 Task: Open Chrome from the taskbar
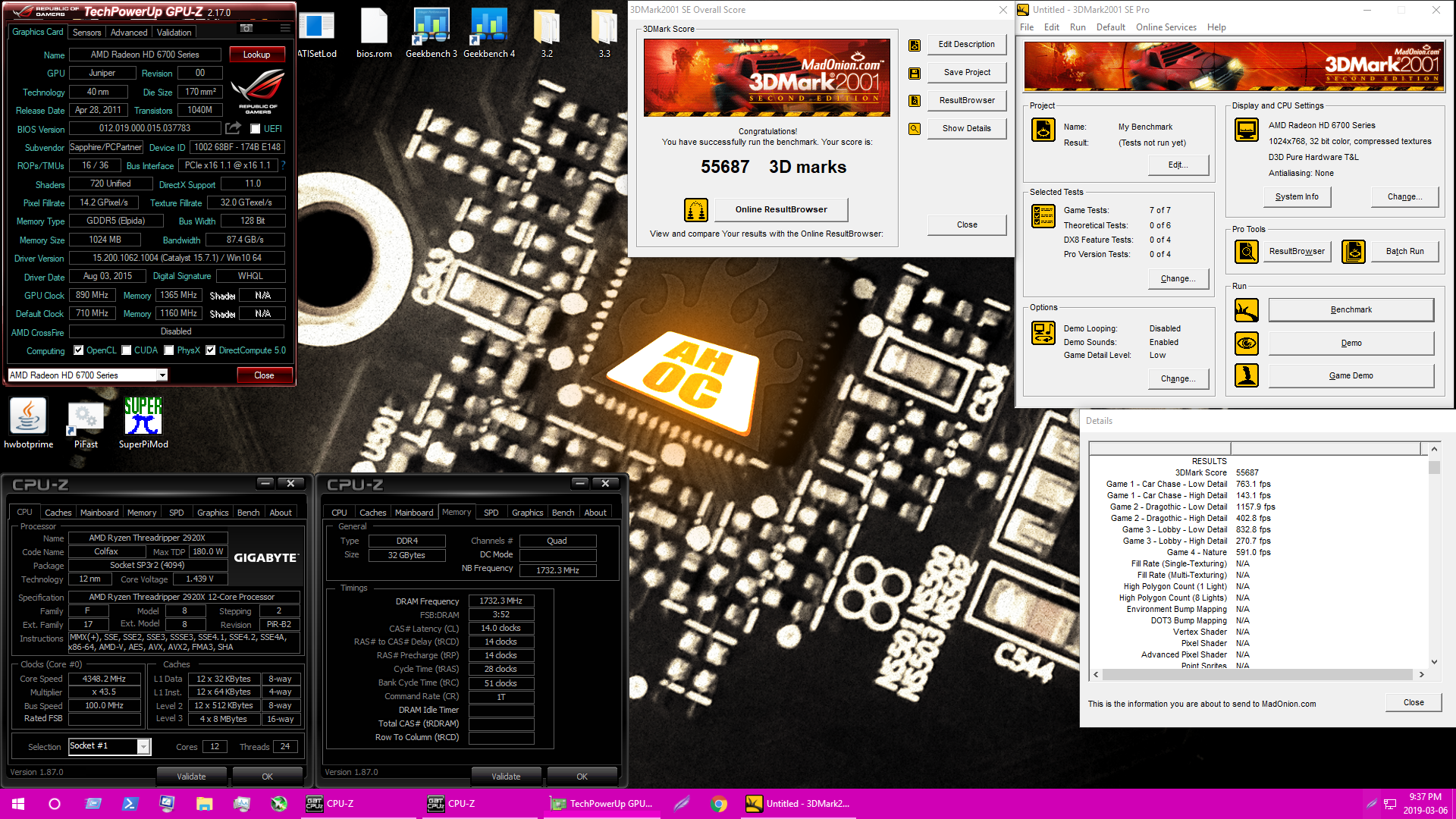(x=718, y=804)
